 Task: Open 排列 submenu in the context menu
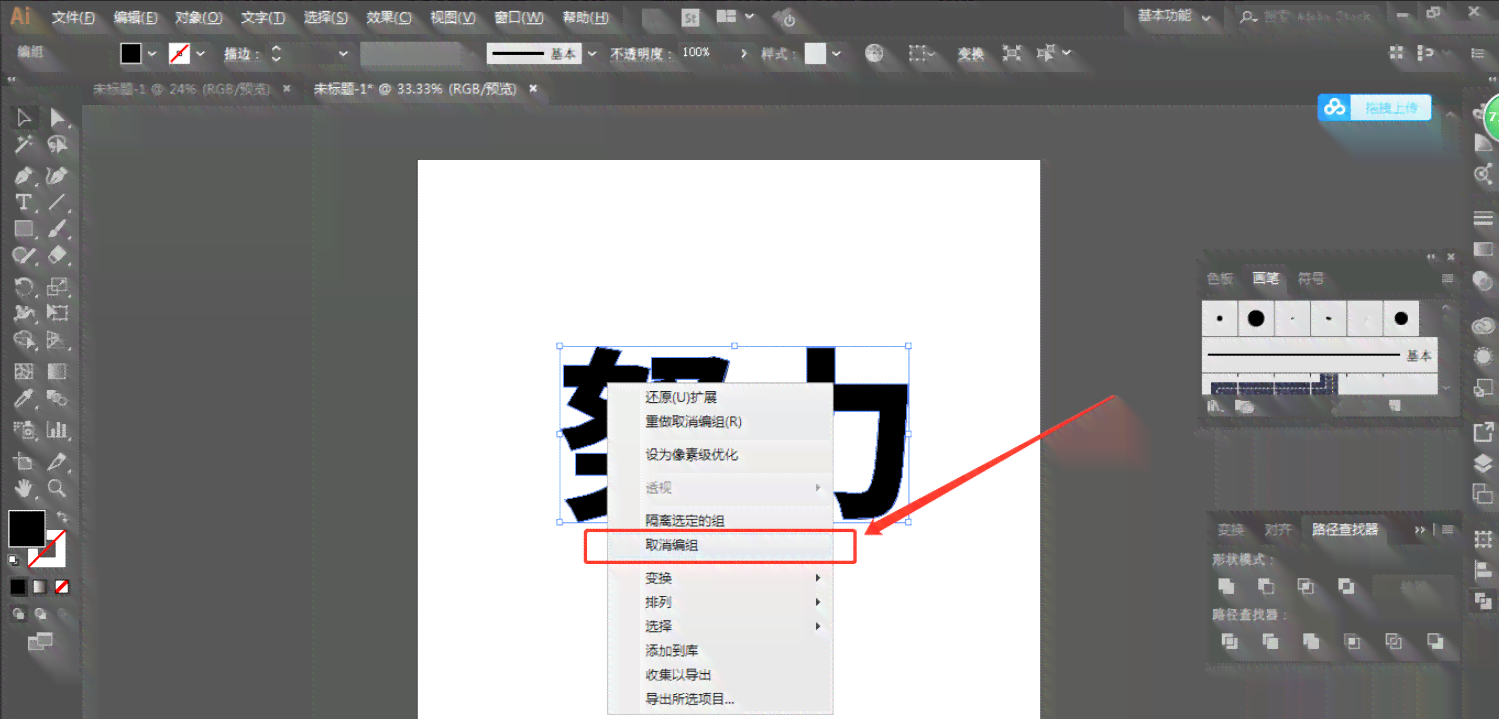point(720,602)
